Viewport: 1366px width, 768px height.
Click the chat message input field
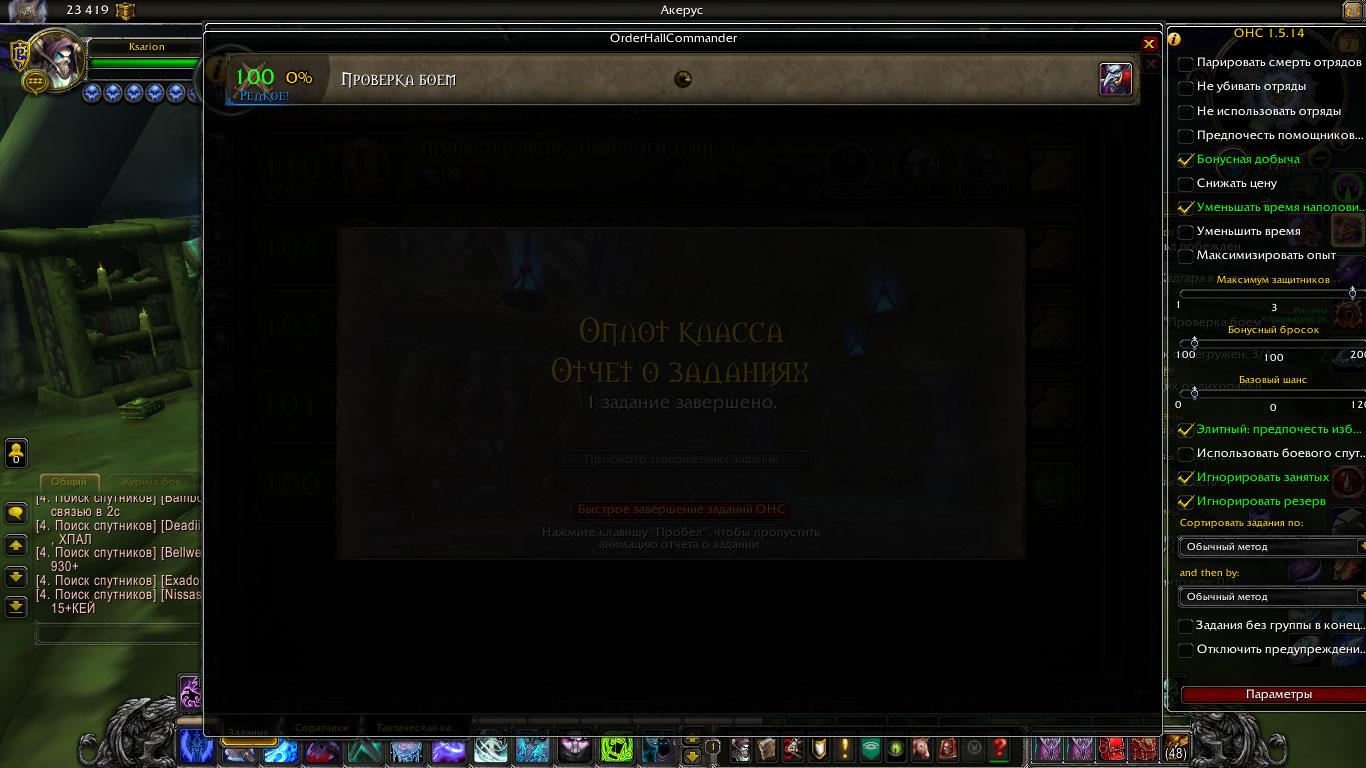click(x=118, y=634)
